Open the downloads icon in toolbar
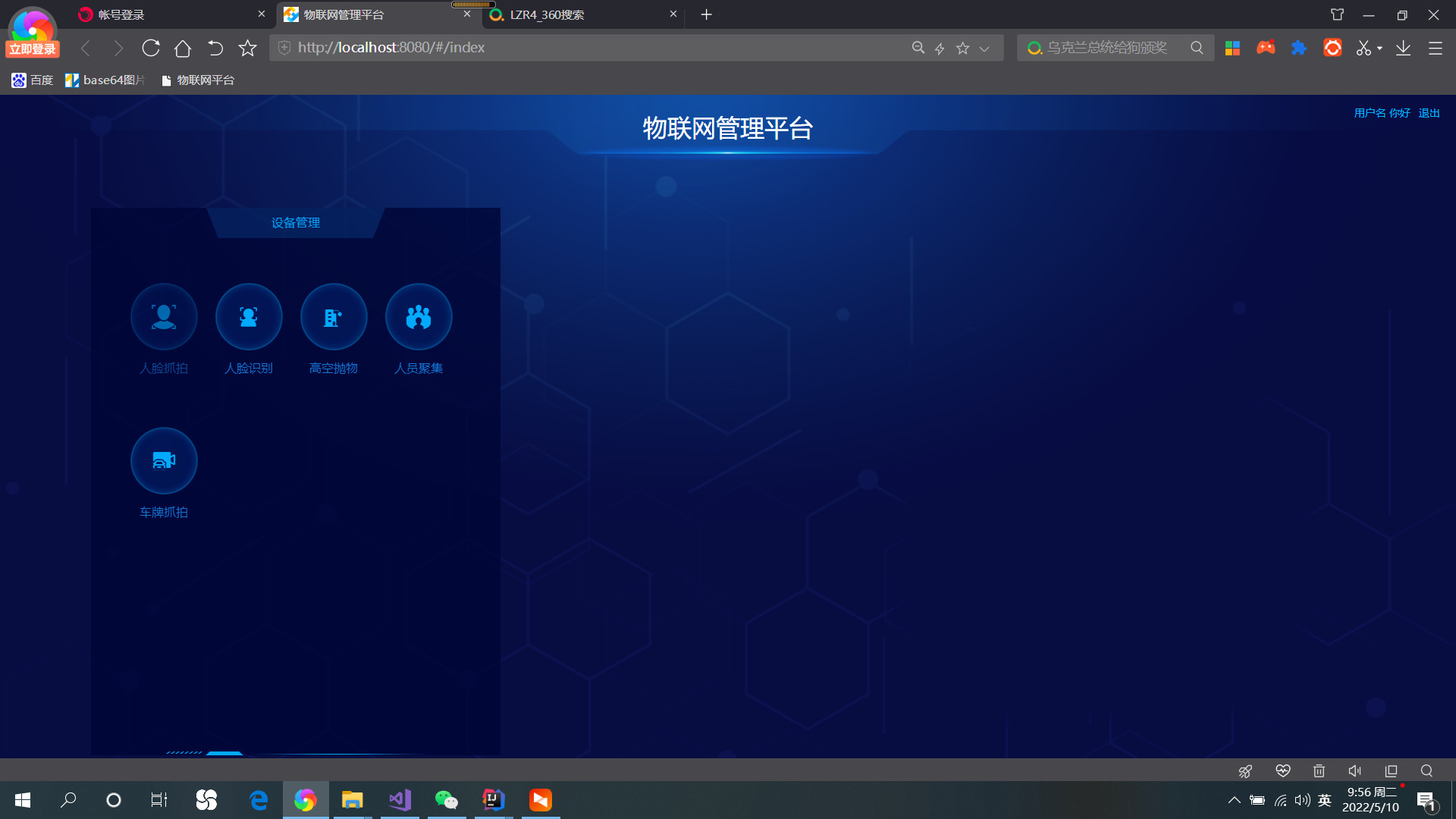This screenshot has width=1456, height=819. [x=1403, y=48]
